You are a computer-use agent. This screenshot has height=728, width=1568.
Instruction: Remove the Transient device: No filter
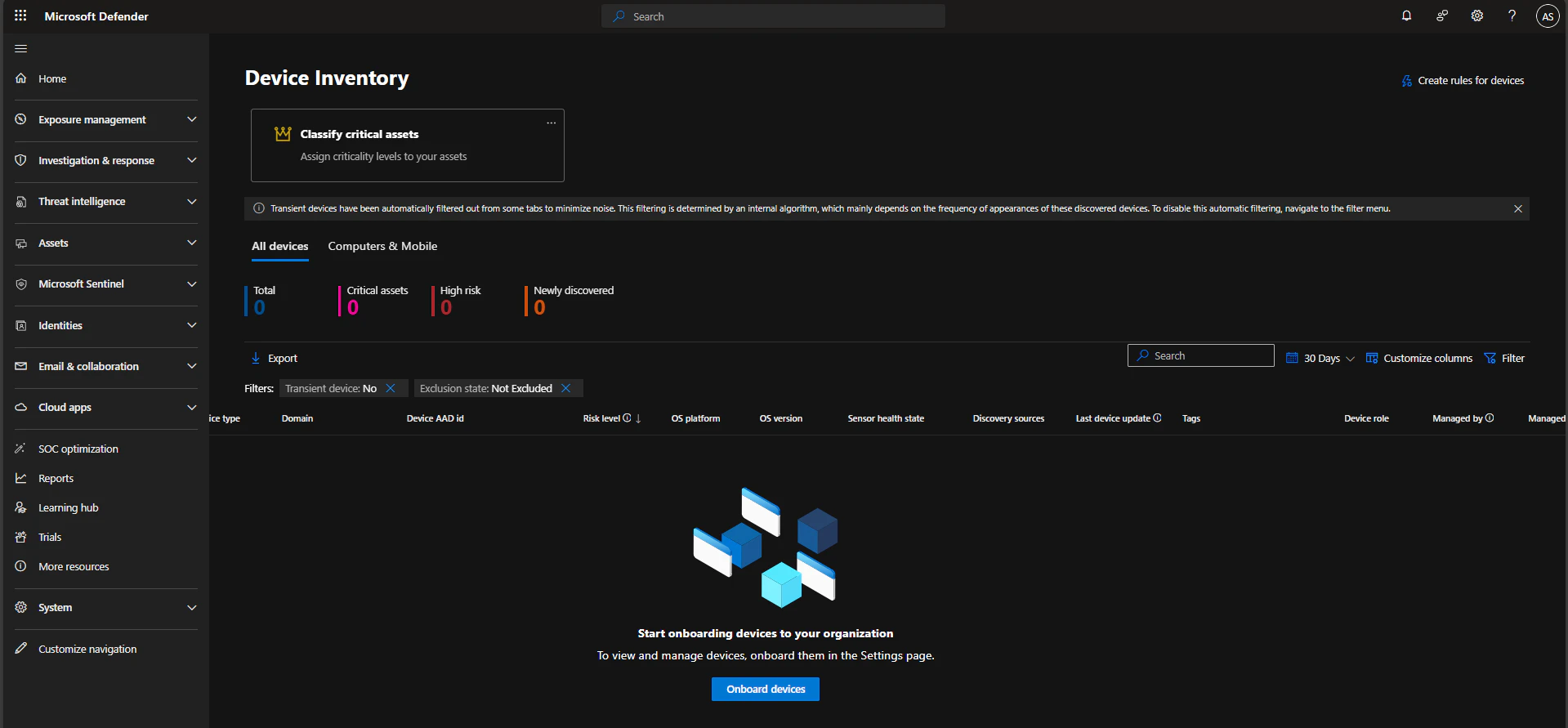tap(391, 388)
